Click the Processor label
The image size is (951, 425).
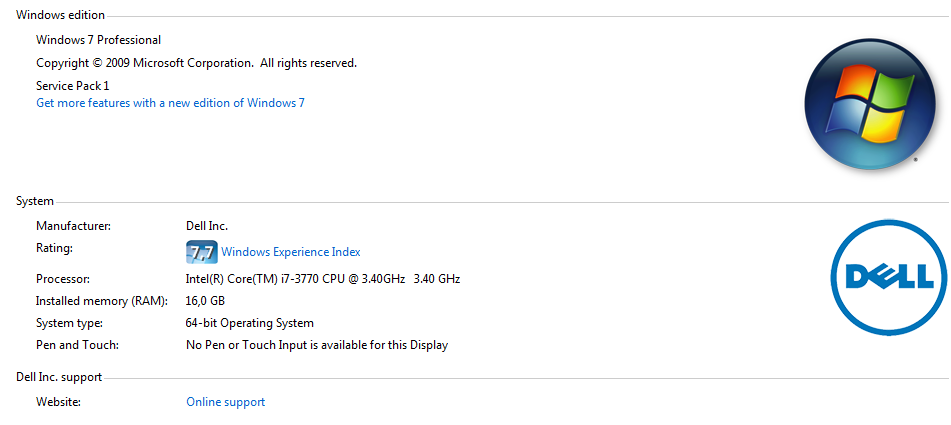point(63,279)
